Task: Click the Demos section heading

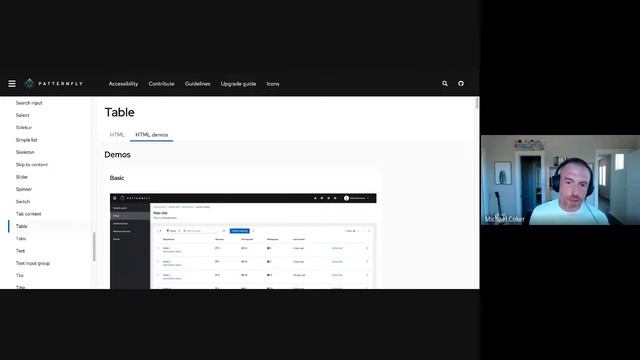Action: [118, 155]
